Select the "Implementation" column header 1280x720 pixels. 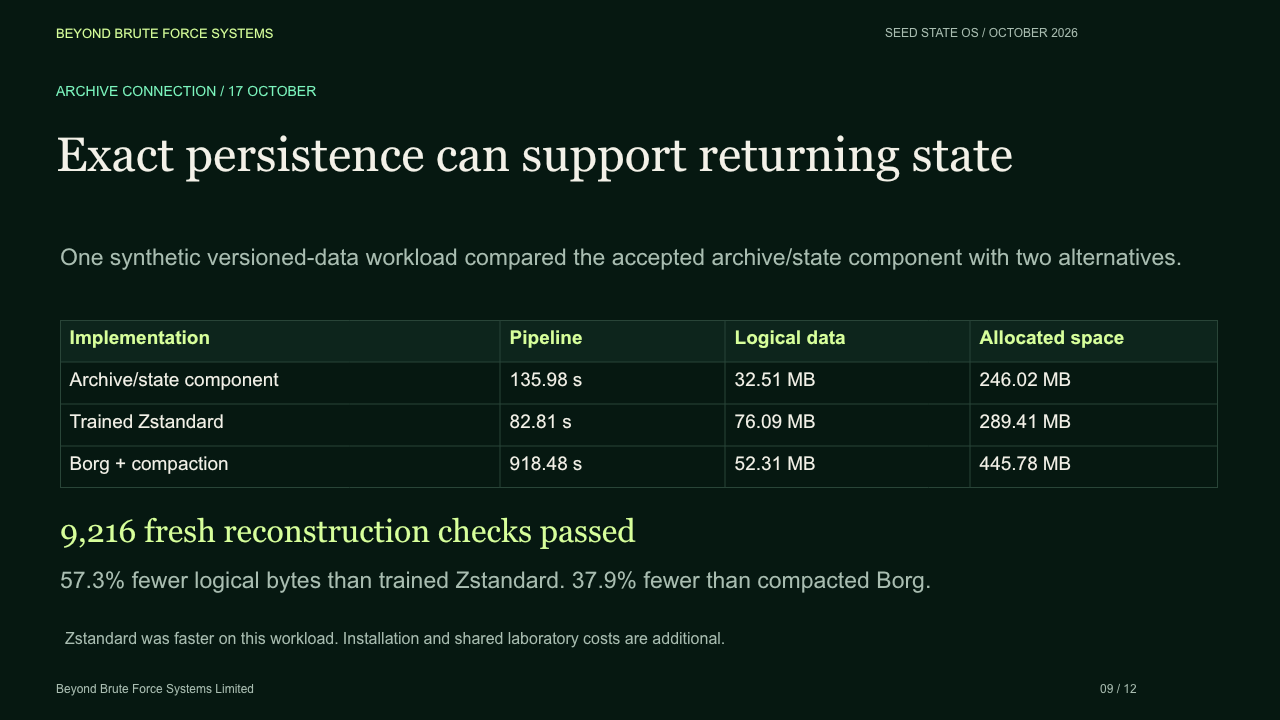point(280,341)
